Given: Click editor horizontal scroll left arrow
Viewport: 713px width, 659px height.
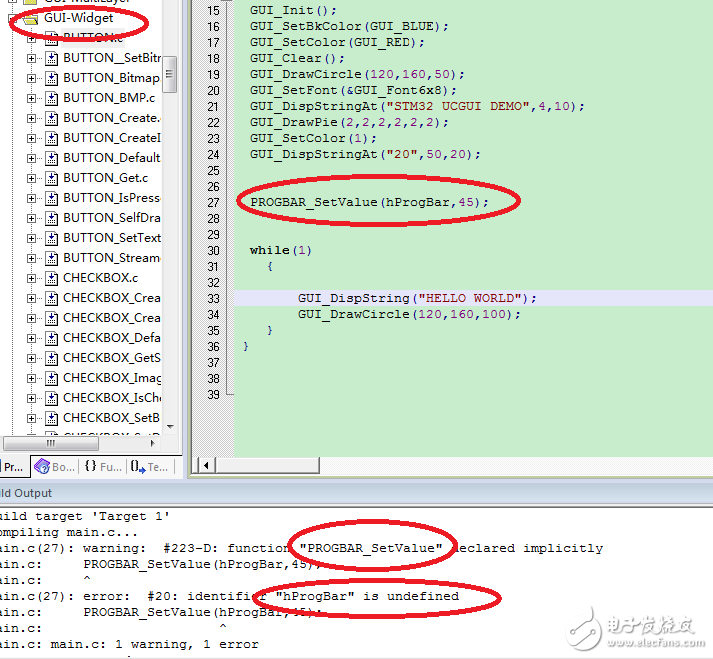Looking at the screenshot, I should pyautogui.click(x=206, y=465).
